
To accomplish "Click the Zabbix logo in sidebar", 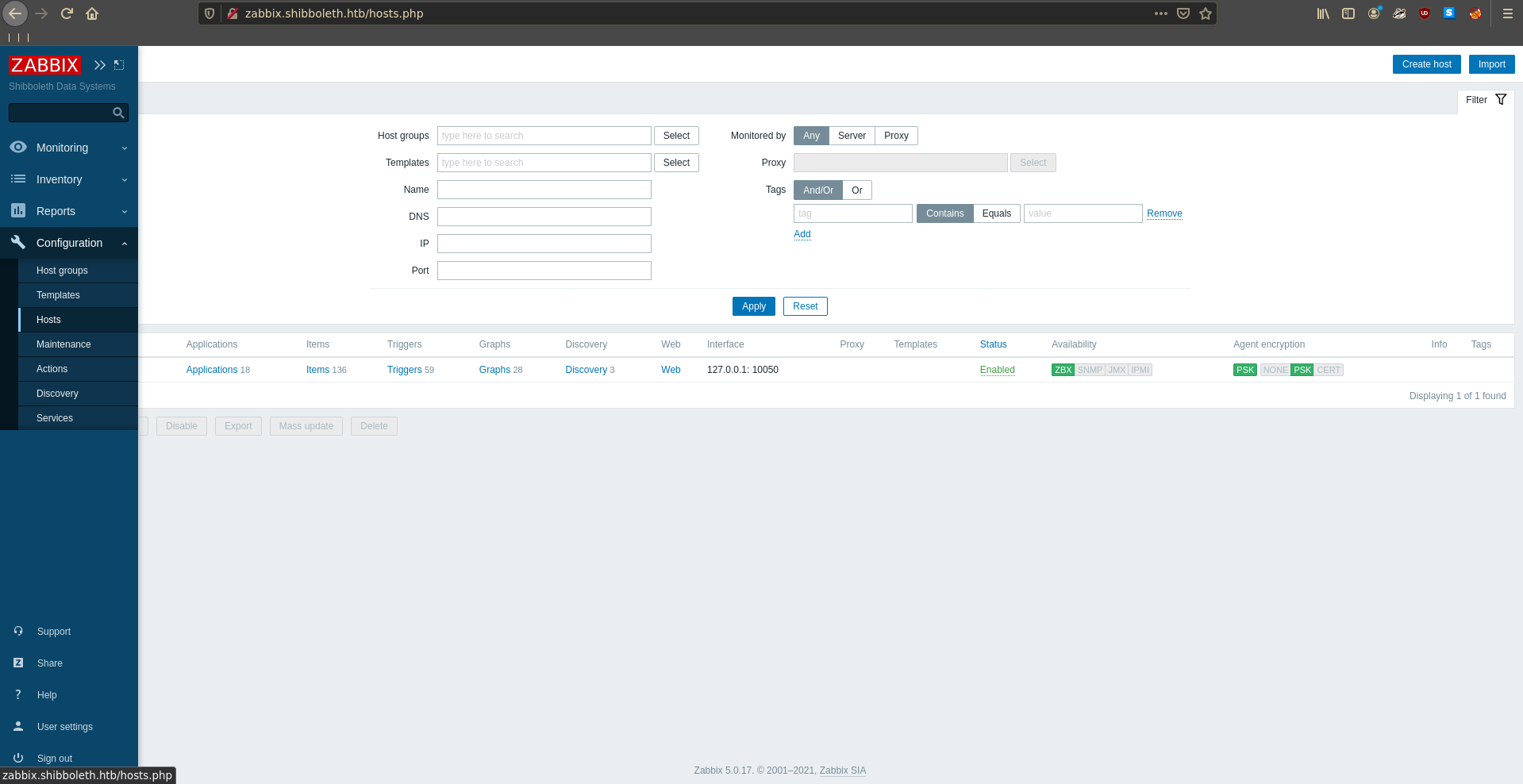I will (44, 65).
